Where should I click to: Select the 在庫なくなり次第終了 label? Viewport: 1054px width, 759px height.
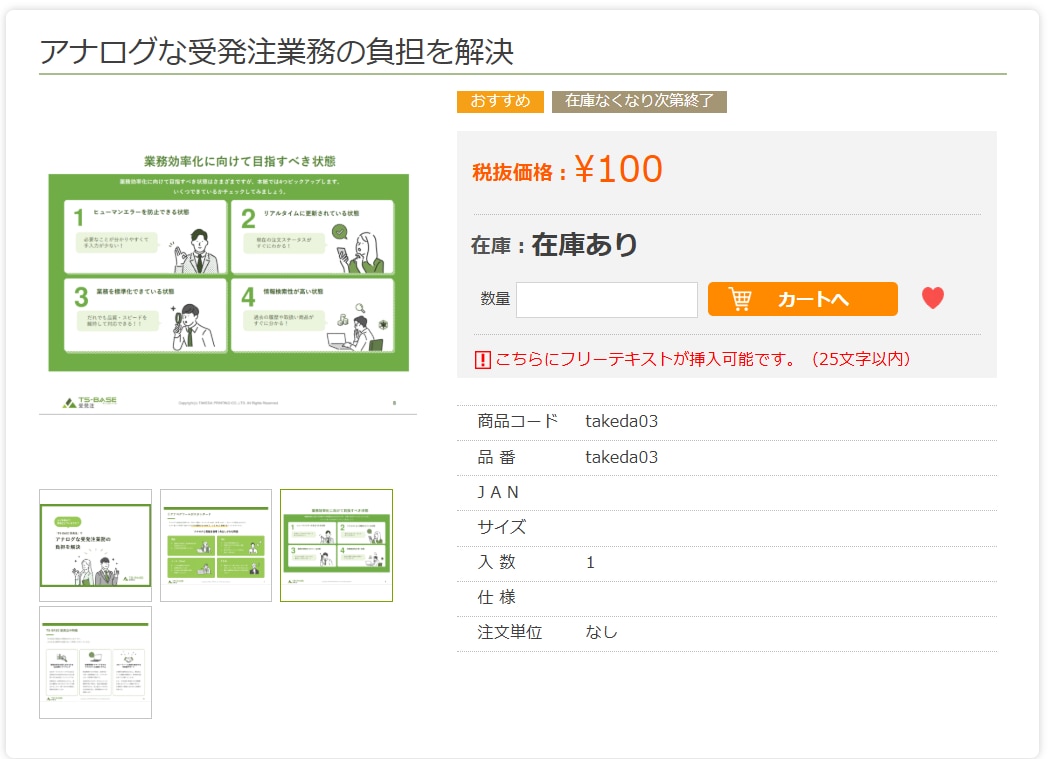point(639,101)
